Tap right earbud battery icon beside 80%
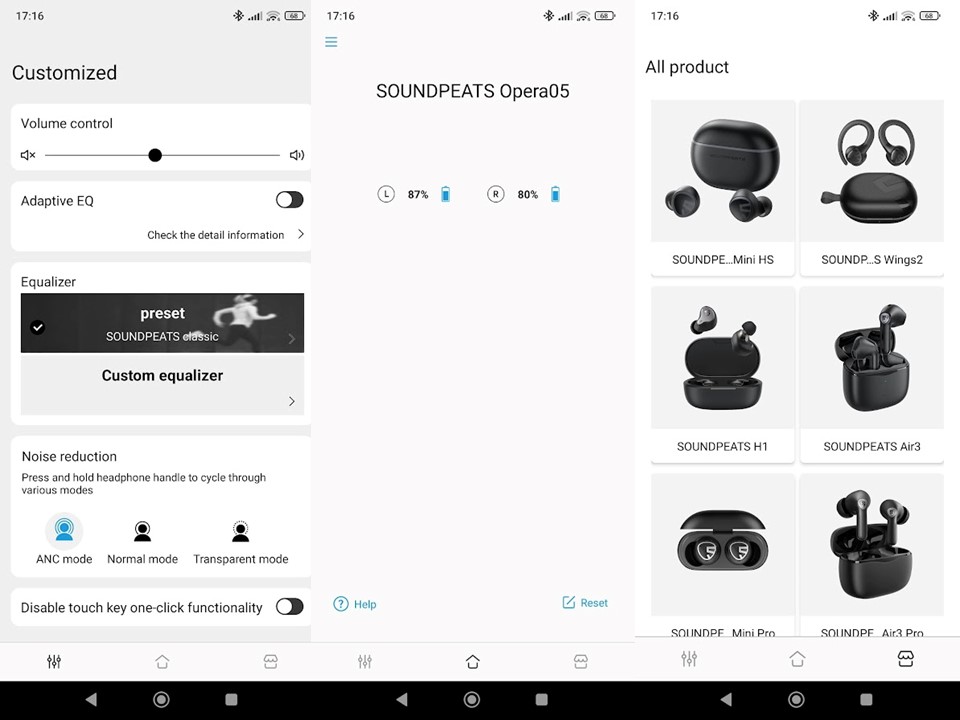Viewport: 960px width, 720px height. 555,194
